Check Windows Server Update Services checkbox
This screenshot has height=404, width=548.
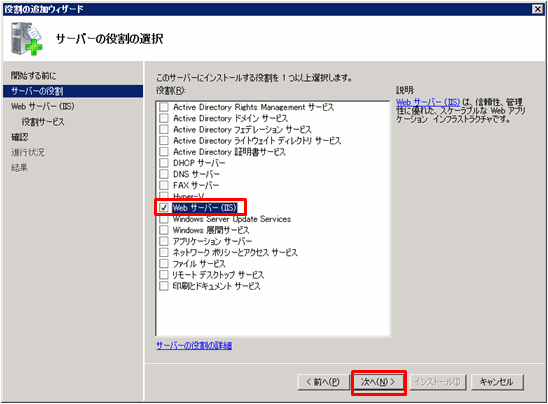point(164,219)
